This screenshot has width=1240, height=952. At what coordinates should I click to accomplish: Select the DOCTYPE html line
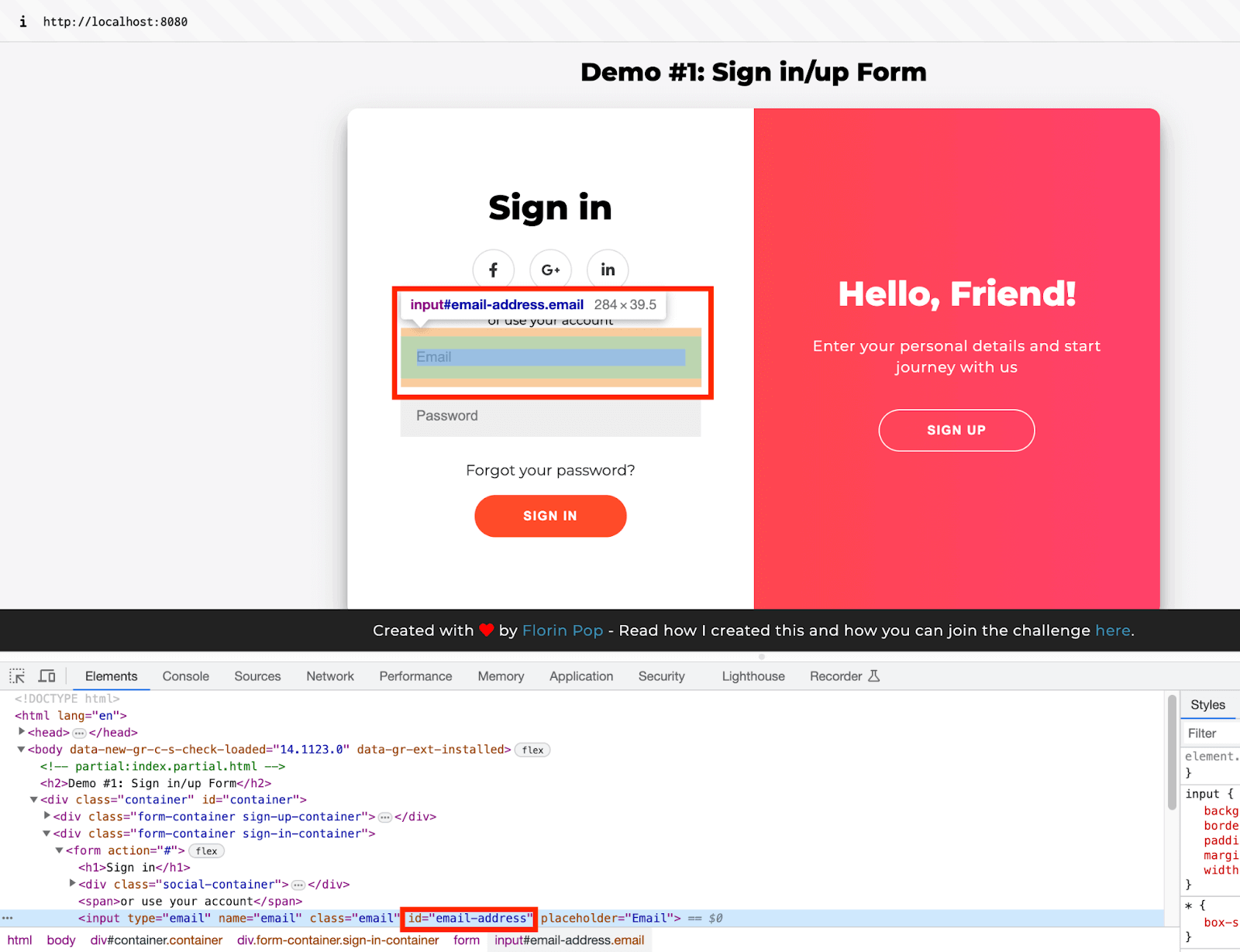(x=67, y=699)
